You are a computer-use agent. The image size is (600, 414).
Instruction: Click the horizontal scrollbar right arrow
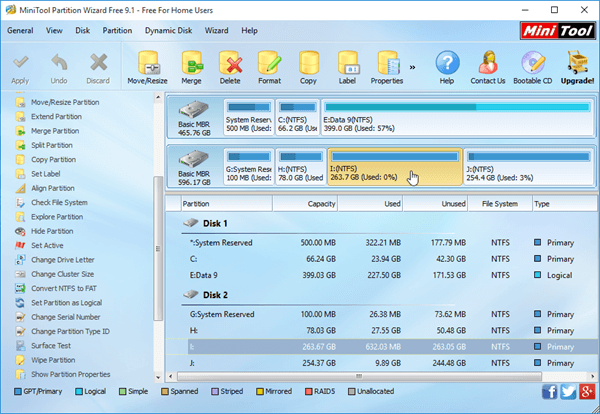pos(593,376)
